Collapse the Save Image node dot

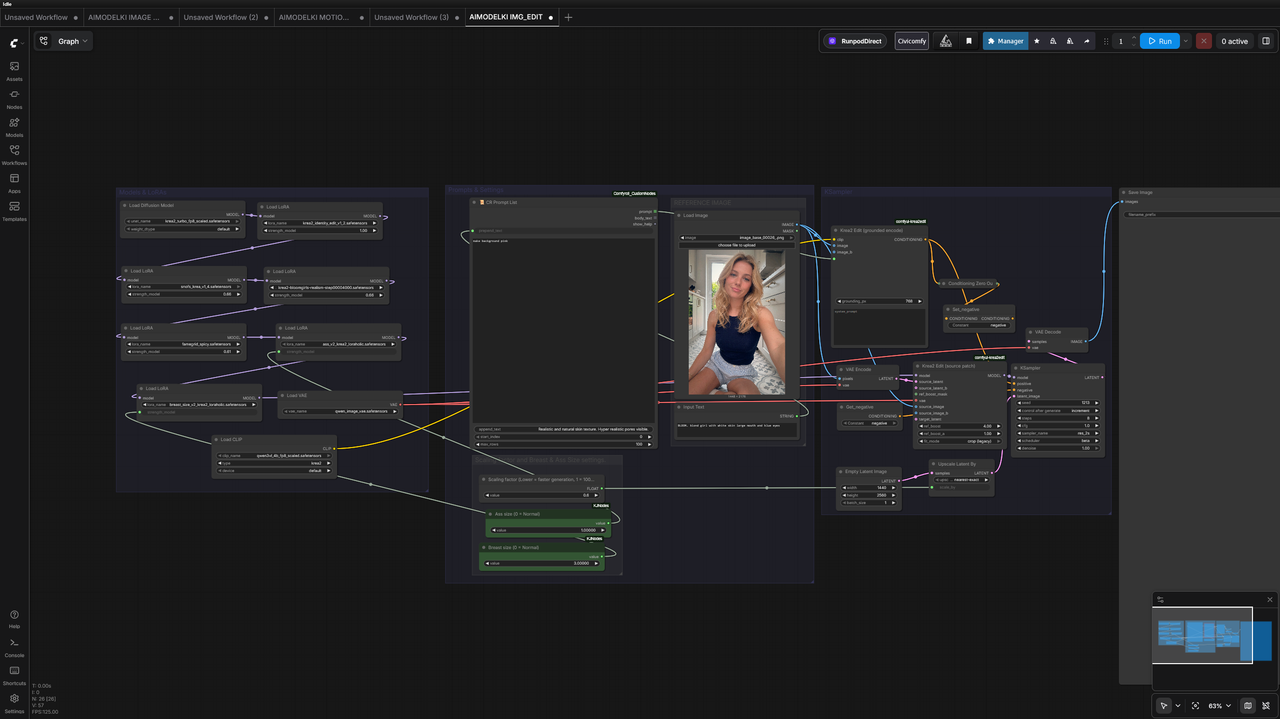[1123, 192]
